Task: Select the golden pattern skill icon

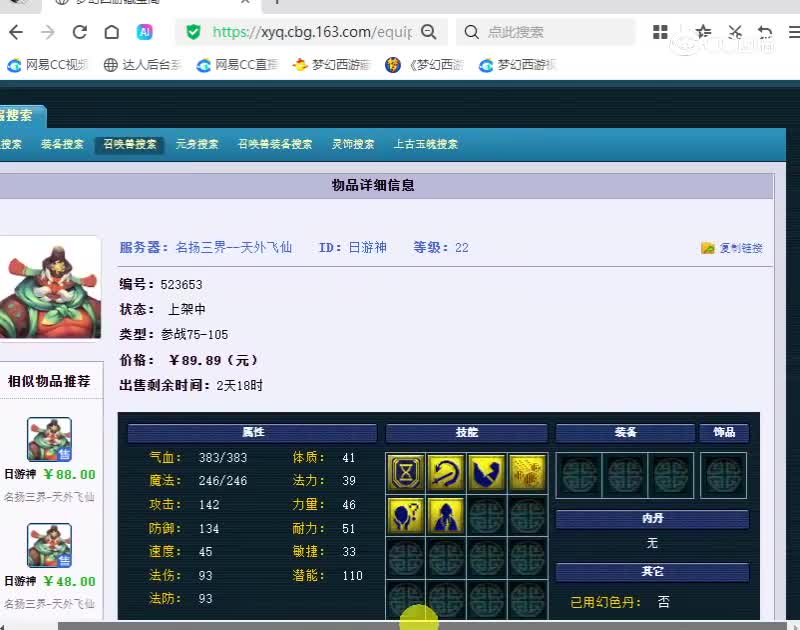Action: point(528,473)
